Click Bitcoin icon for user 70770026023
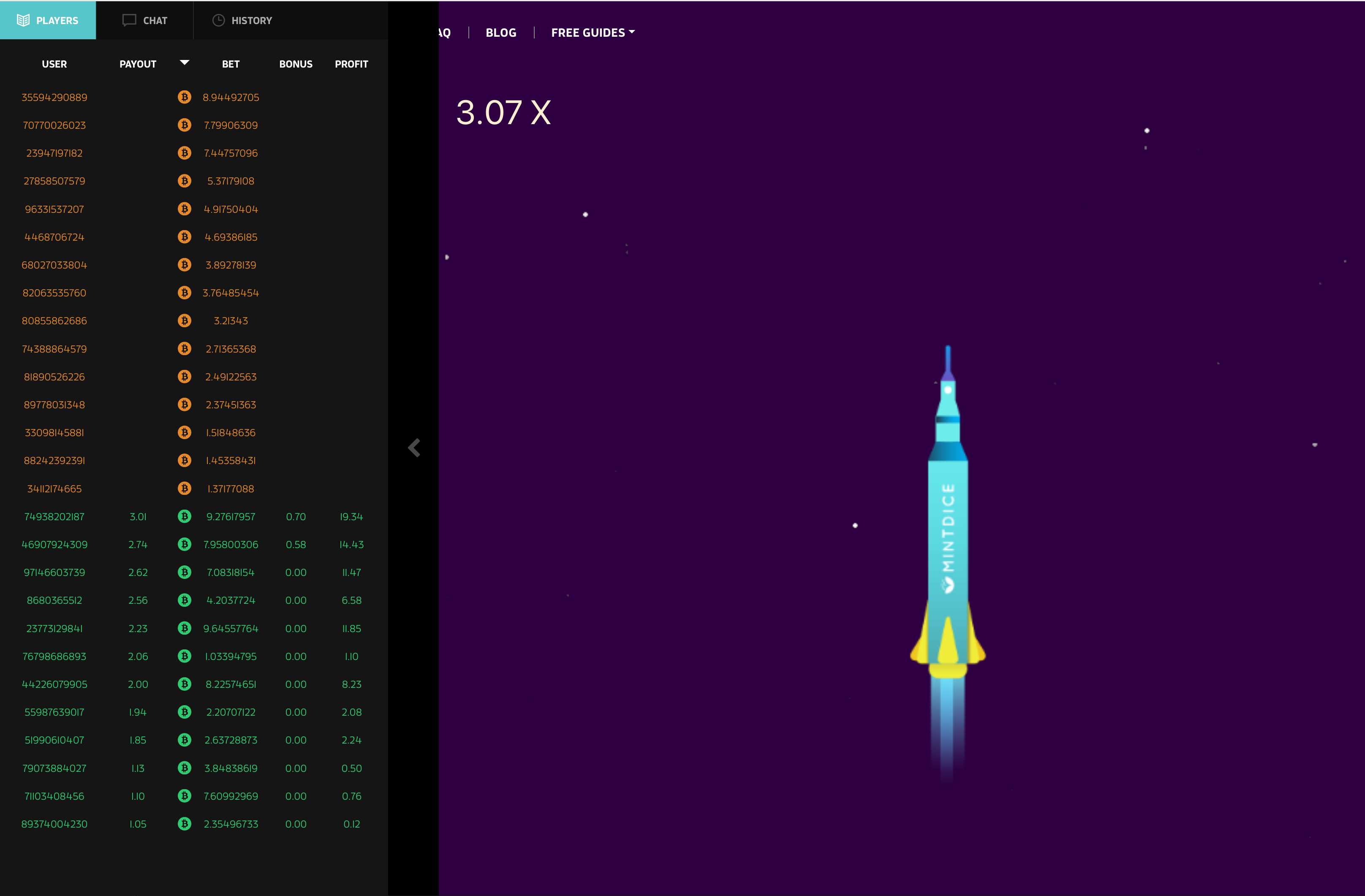Screen dimensions: 1365x896 [184, 125]
